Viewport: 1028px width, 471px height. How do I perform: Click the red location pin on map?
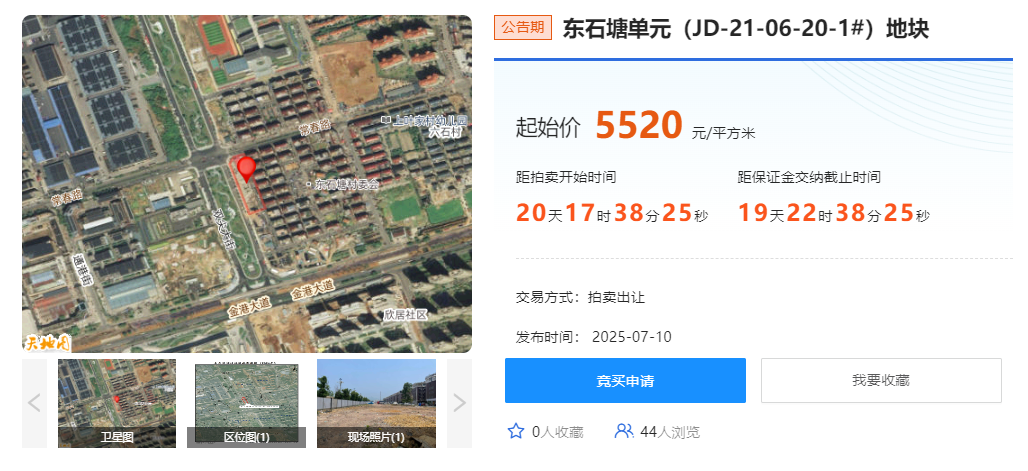pos(247,169)
